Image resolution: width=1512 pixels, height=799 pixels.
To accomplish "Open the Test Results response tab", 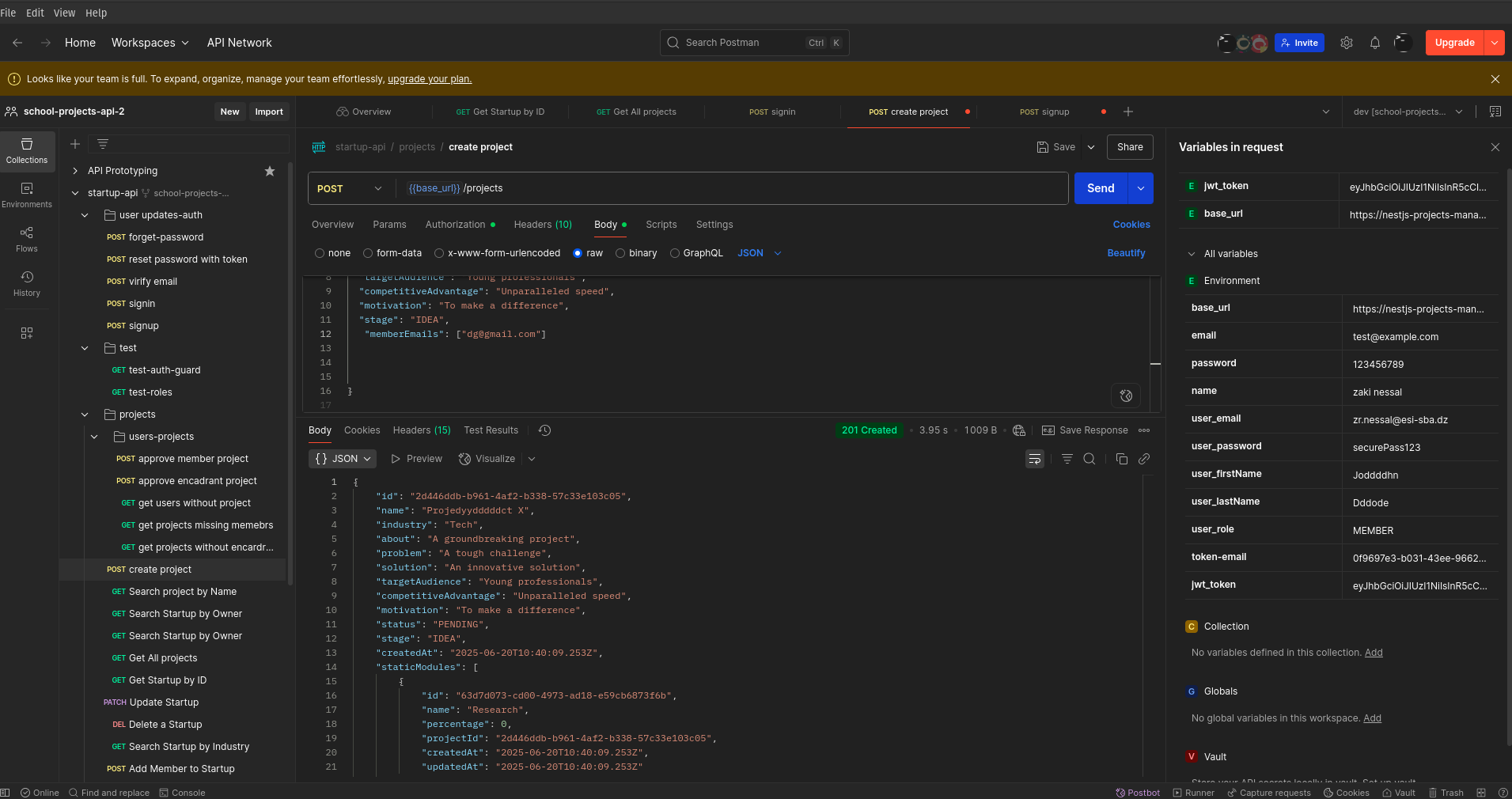I will point(491,430).
